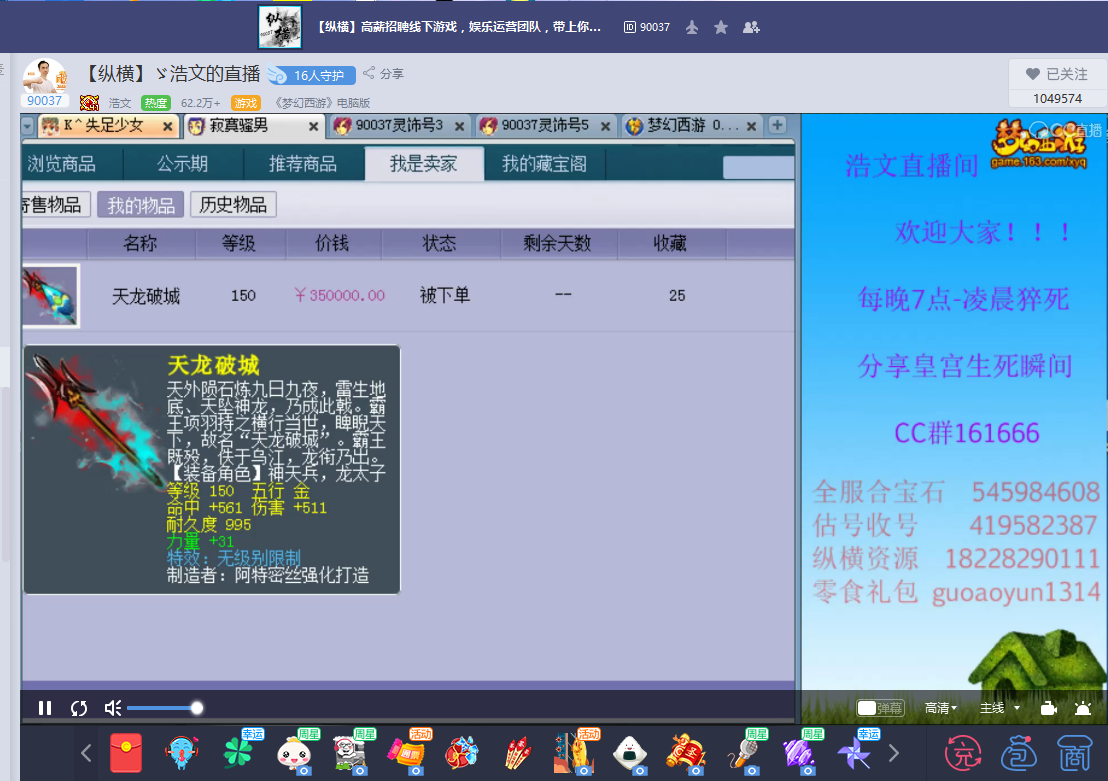The image size is (1108, 781).
Task: Select the panda car gift
Action: pos(350,754)
